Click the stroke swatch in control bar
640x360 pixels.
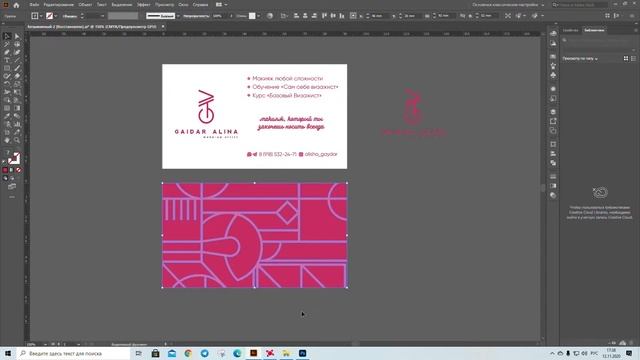click(49, 16)
